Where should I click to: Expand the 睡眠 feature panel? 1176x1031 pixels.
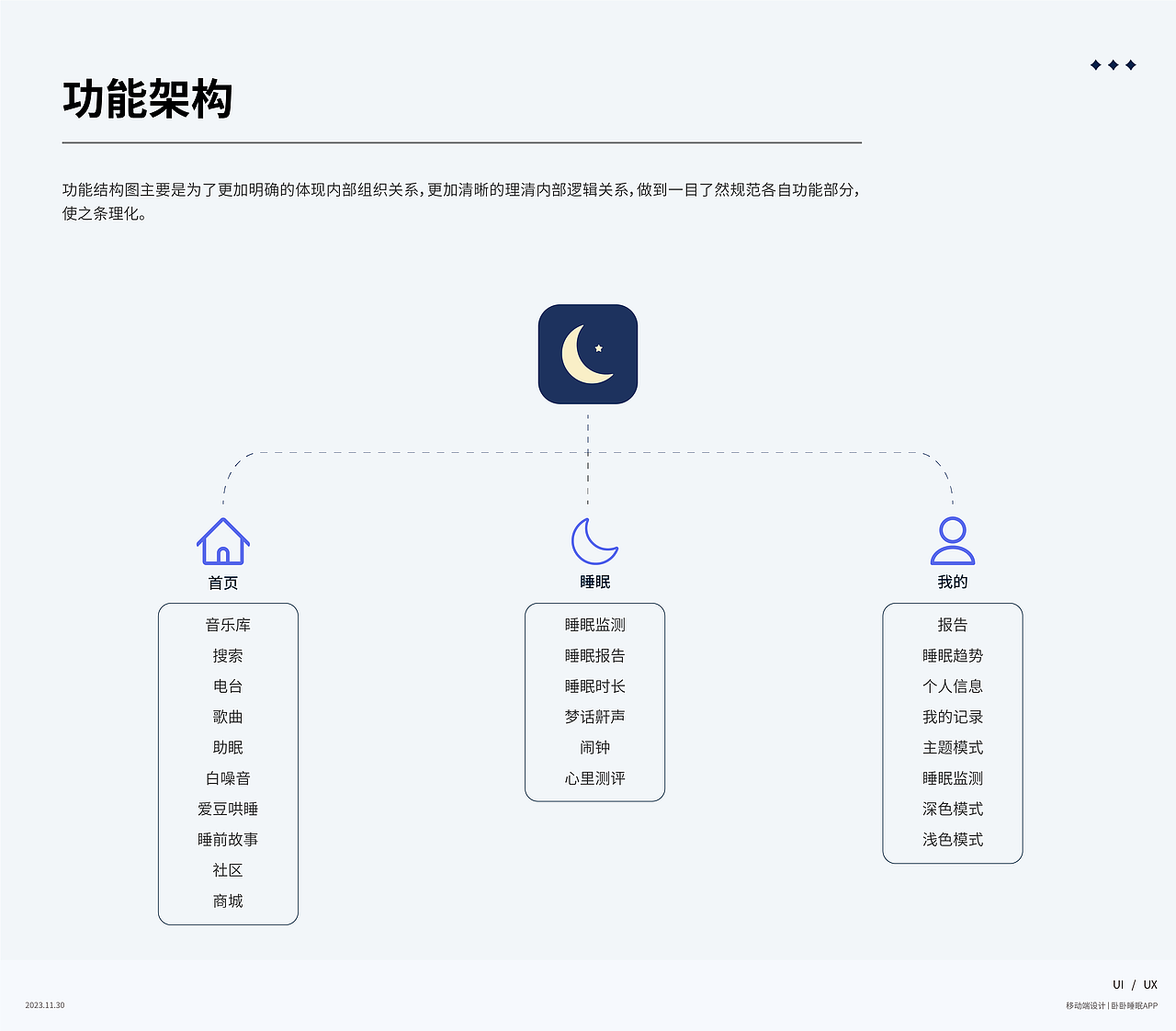[594, 702]
